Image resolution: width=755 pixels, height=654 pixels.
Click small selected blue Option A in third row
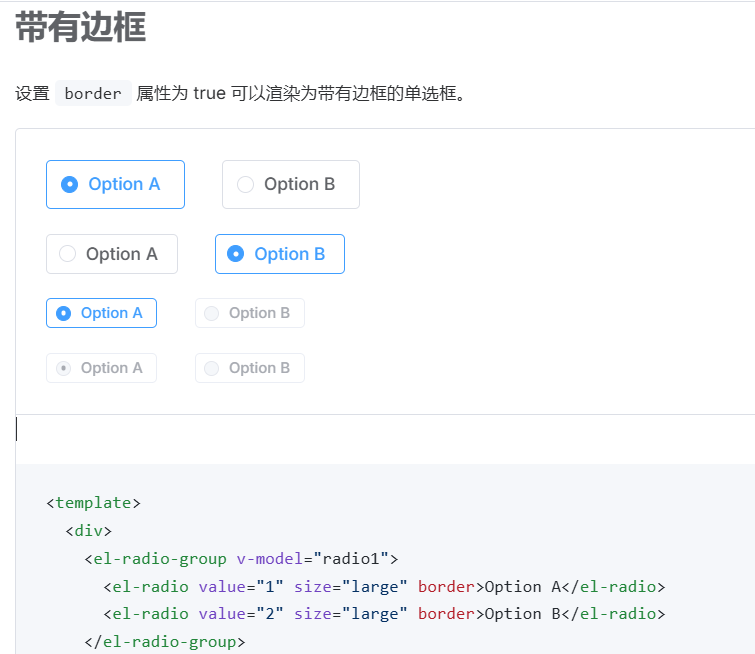[101, 313]
